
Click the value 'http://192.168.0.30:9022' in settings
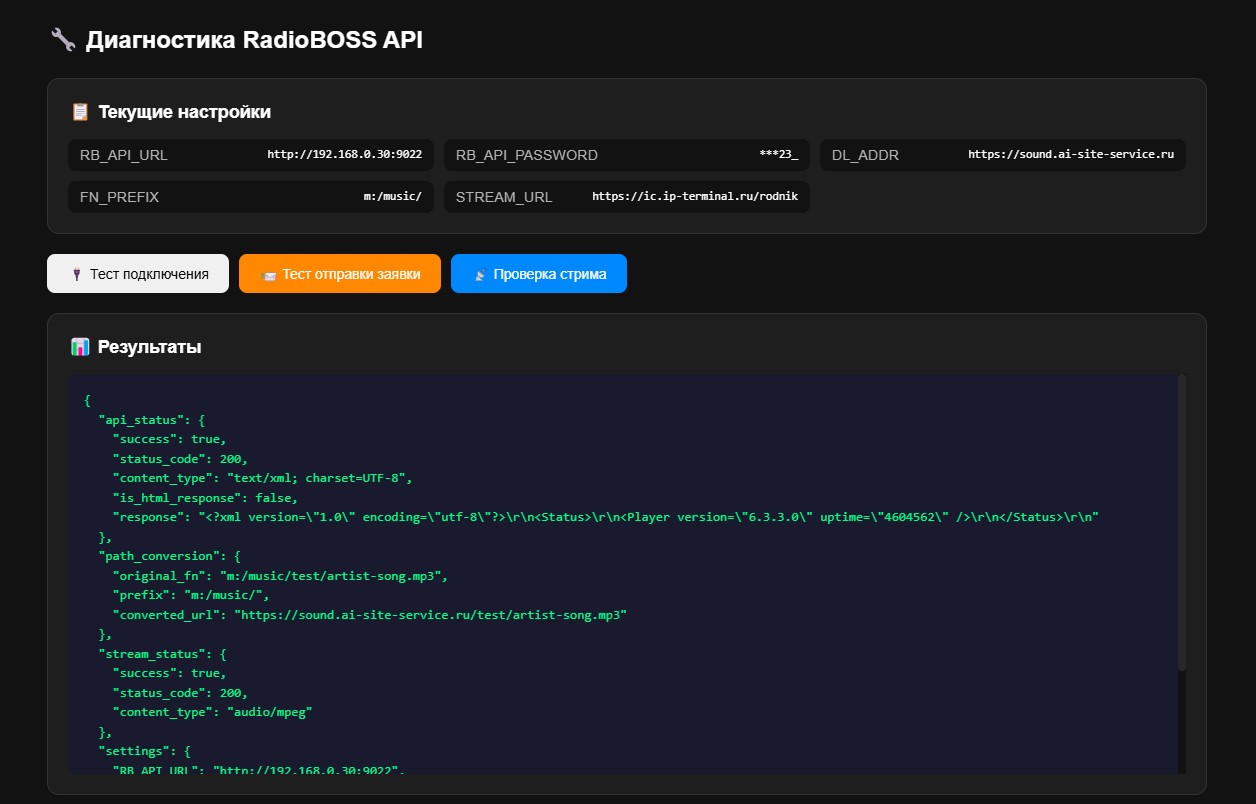(x=344, y=155)
